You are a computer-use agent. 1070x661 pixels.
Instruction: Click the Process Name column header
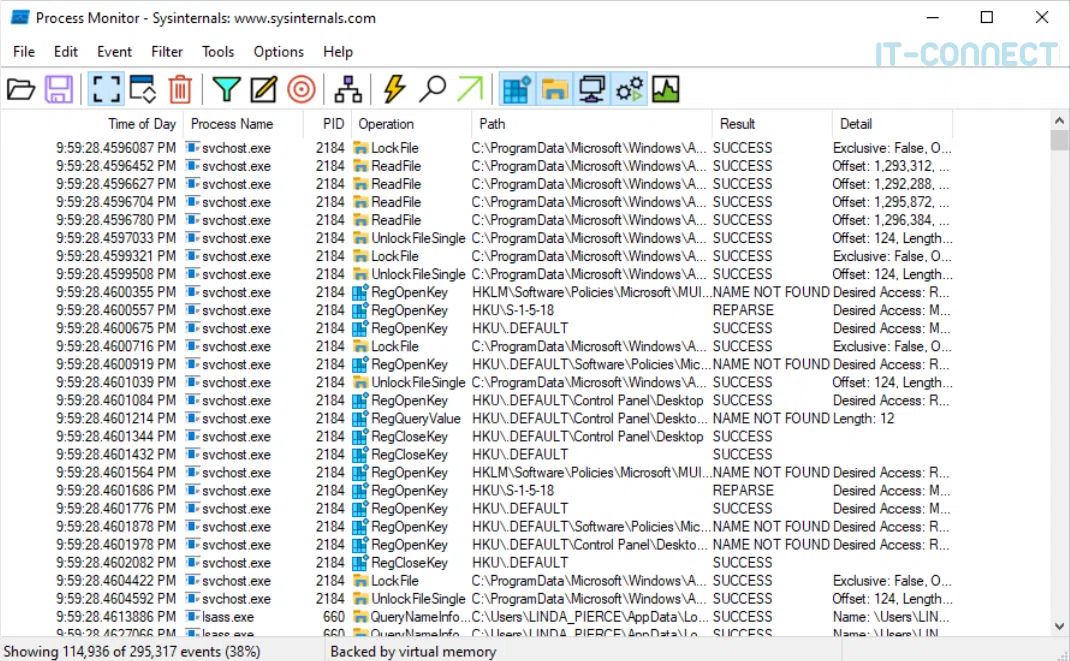(x=232, y=124)
